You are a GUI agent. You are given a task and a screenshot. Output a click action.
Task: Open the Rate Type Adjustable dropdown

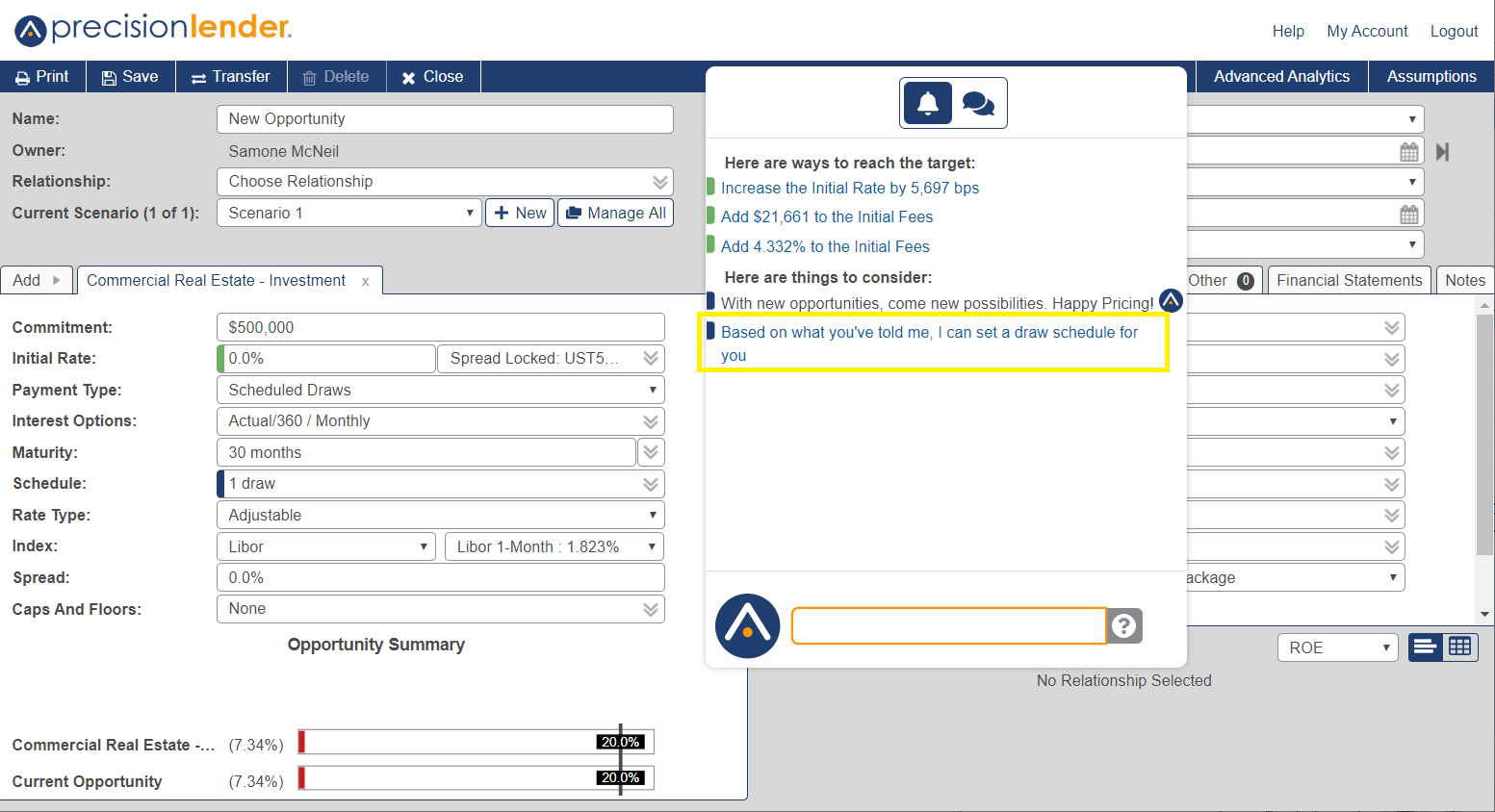click(x=441, y=515)
